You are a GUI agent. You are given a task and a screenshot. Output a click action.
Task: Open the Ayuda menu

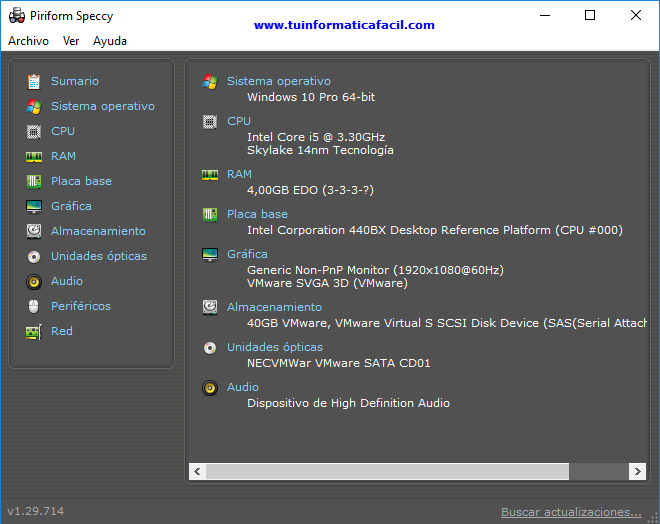[x=110, y=41]
